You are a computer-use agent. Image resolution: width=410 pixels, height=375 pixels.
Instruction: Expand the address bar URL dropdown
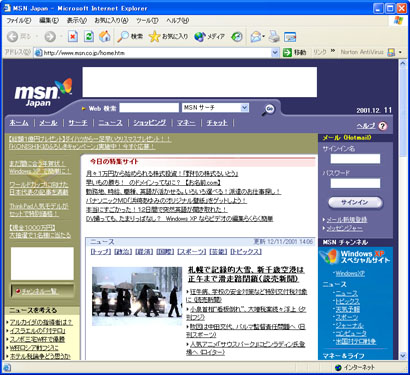point(275,53)
